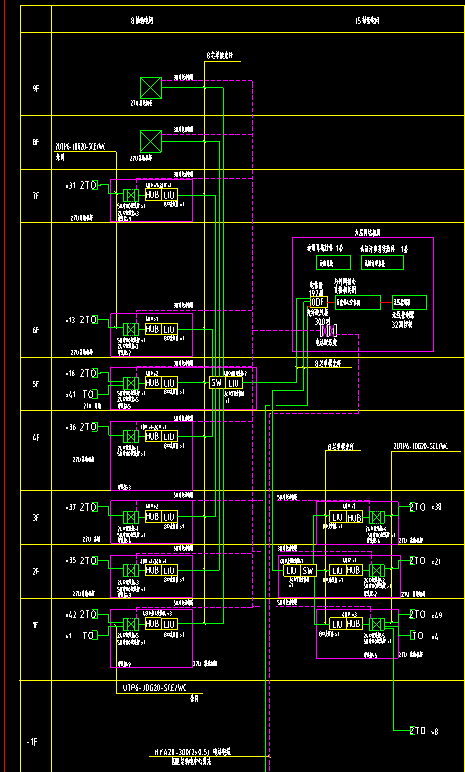
Task: Select the 7F floor label
Action: [x=35, y=196]
